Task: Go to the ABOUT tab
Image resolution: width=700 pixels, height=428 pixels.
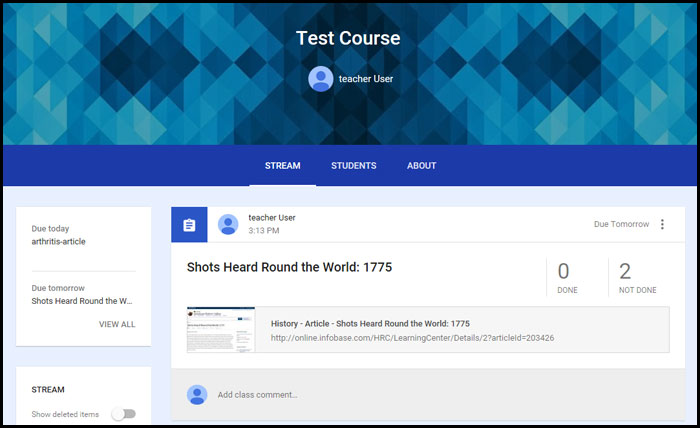Action: coord(421,166)
